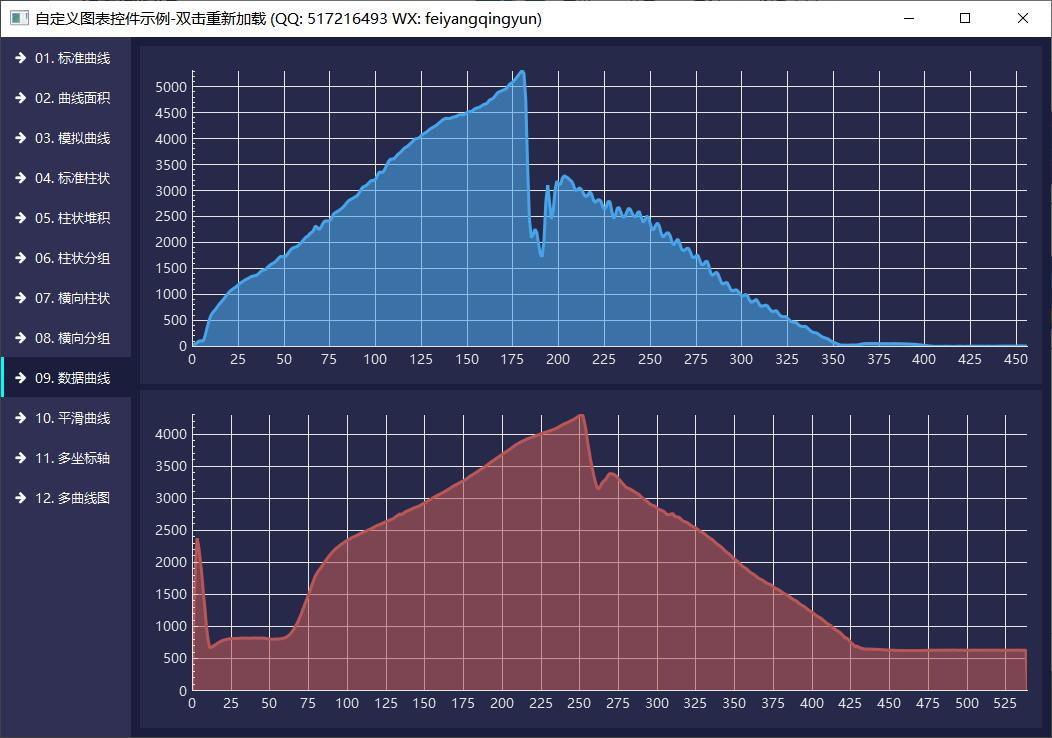Minimize the chart demo window
Image resolution: width=1052 pixels, height=738 pixels.
point(908,18)
